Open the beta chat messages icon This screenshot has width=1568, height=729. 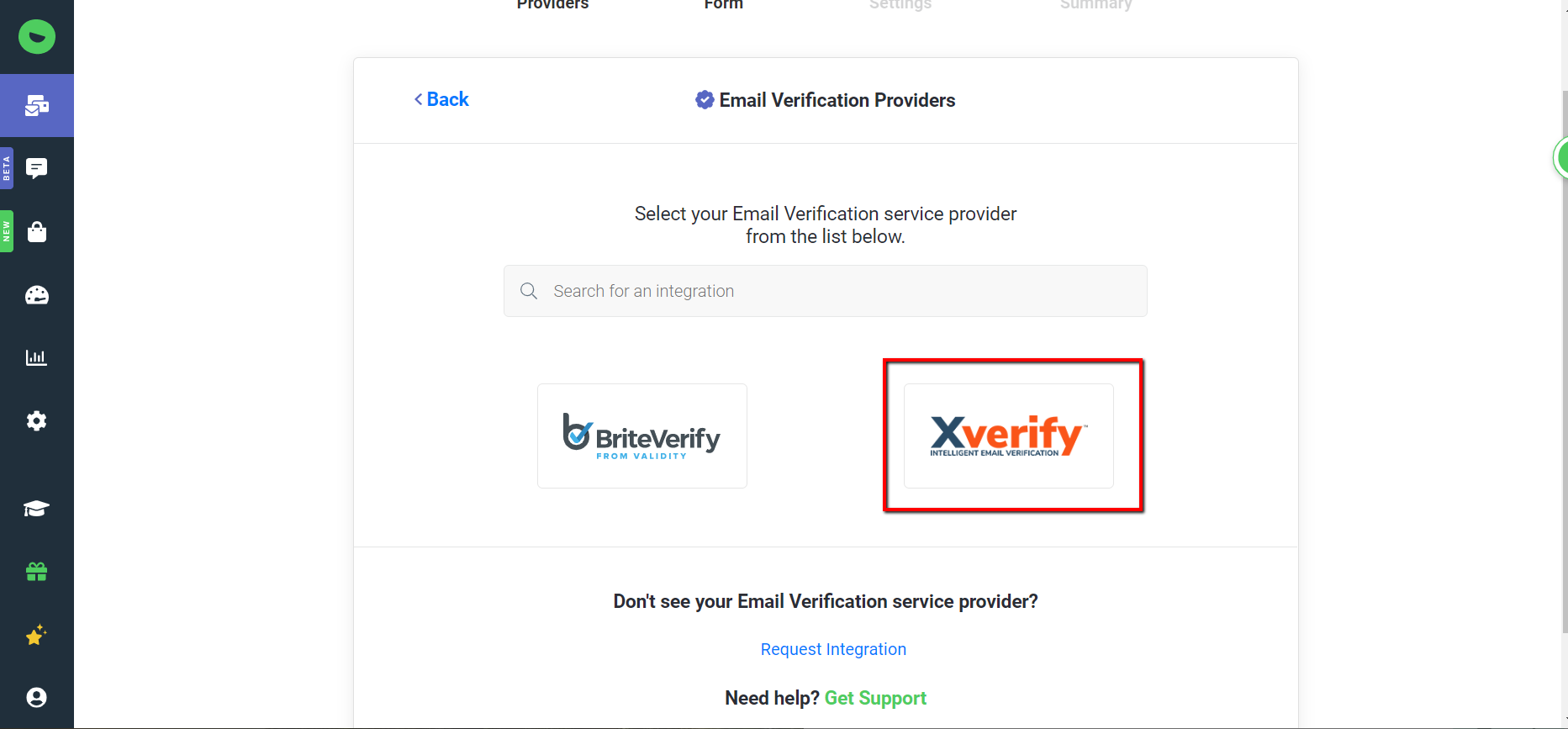click(37, 168)
